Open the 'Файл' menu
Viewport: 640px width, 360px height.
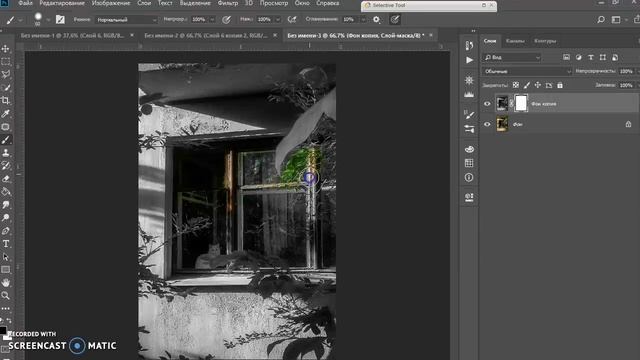click(25, 3)
